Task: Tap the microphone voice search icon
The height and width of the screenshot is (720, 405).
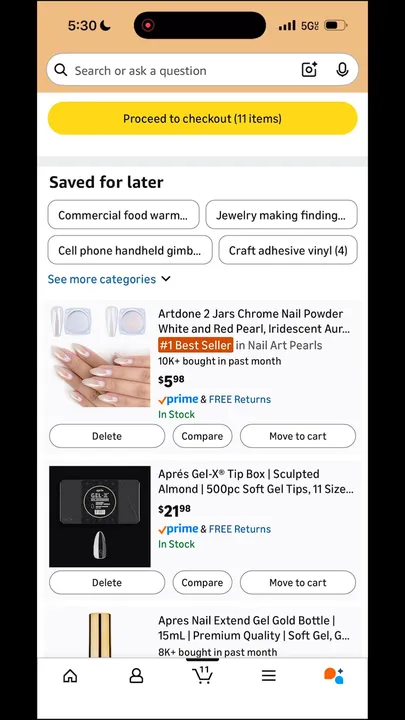Action: (342, 70)
